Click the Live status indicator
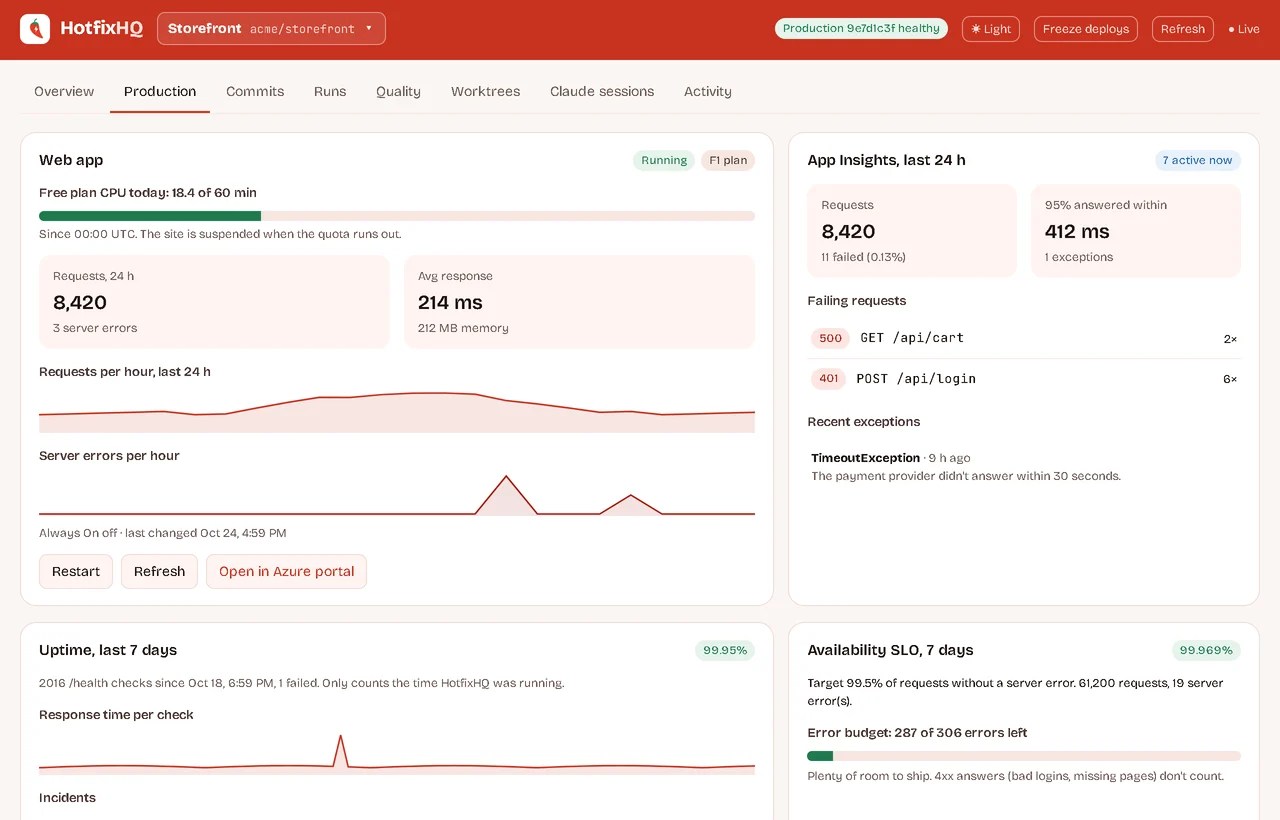This screenshot has height=820, width=1280. [1244, 29]
